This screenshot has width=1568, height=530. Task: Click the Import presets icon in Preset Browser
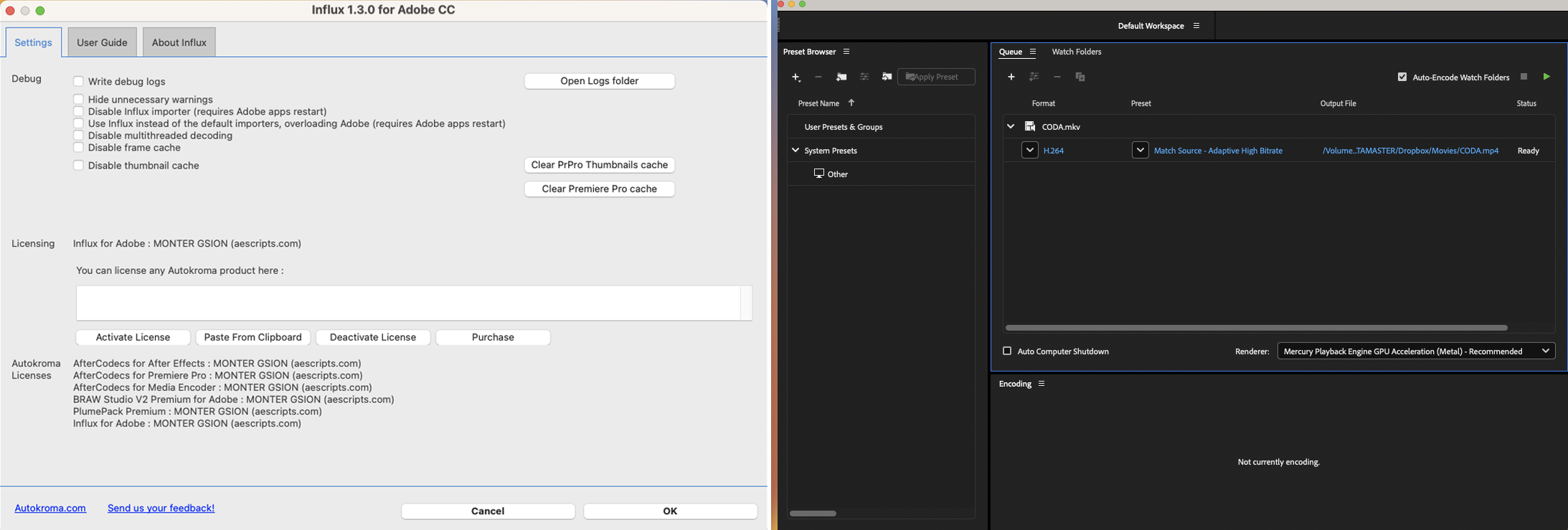(x=887, y=77)
